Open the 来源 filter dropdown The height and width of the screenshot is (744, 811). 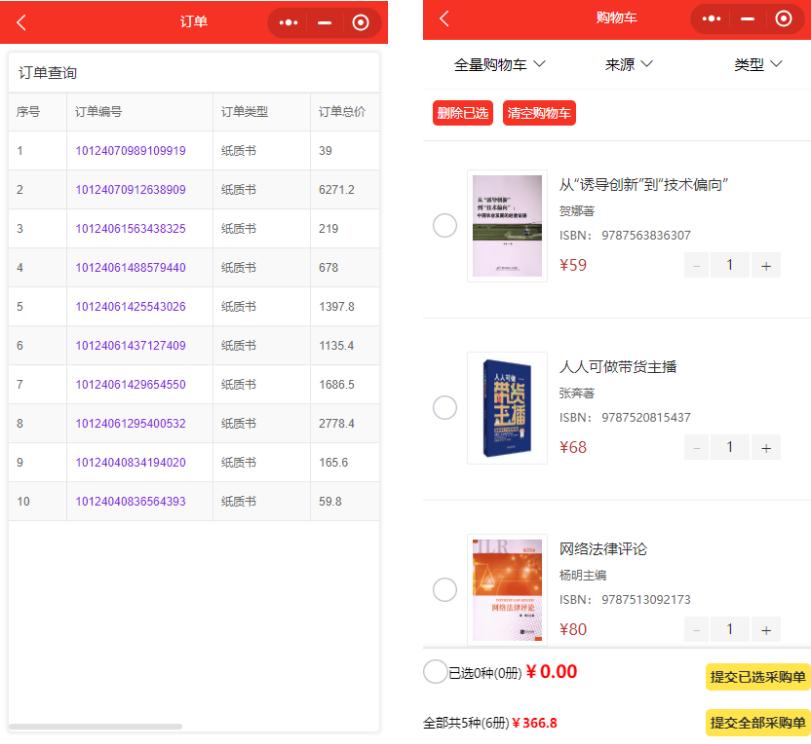pos(629,64)
